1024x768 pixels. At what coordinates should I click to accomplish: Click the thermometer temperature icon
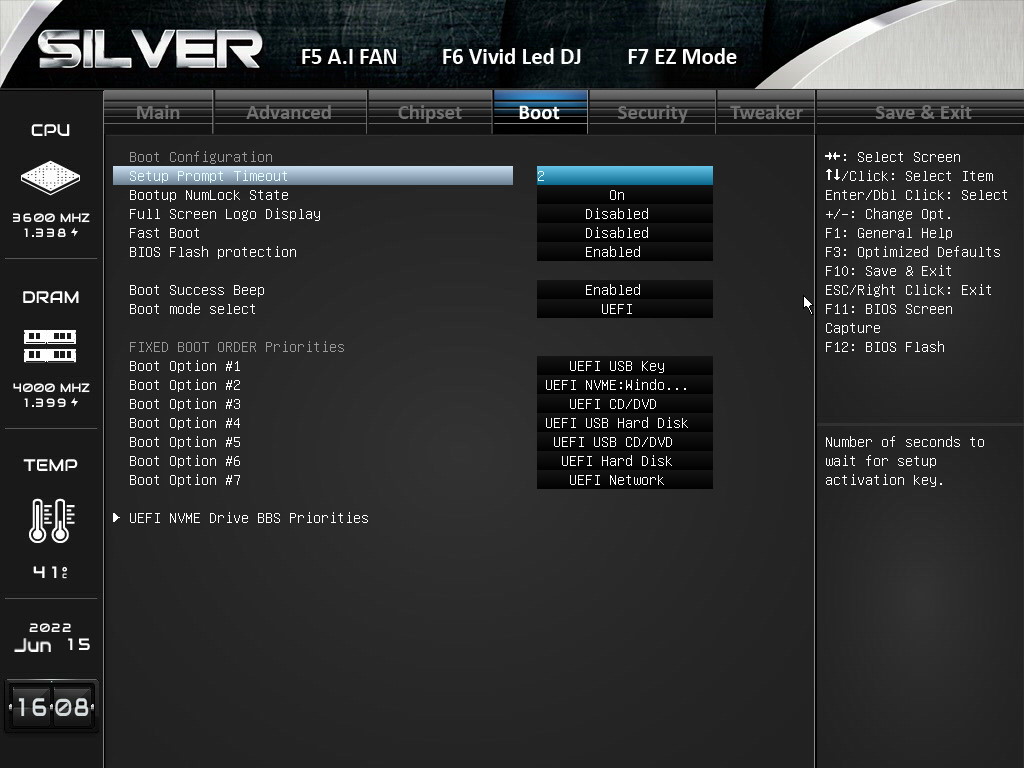pos(50,520)
